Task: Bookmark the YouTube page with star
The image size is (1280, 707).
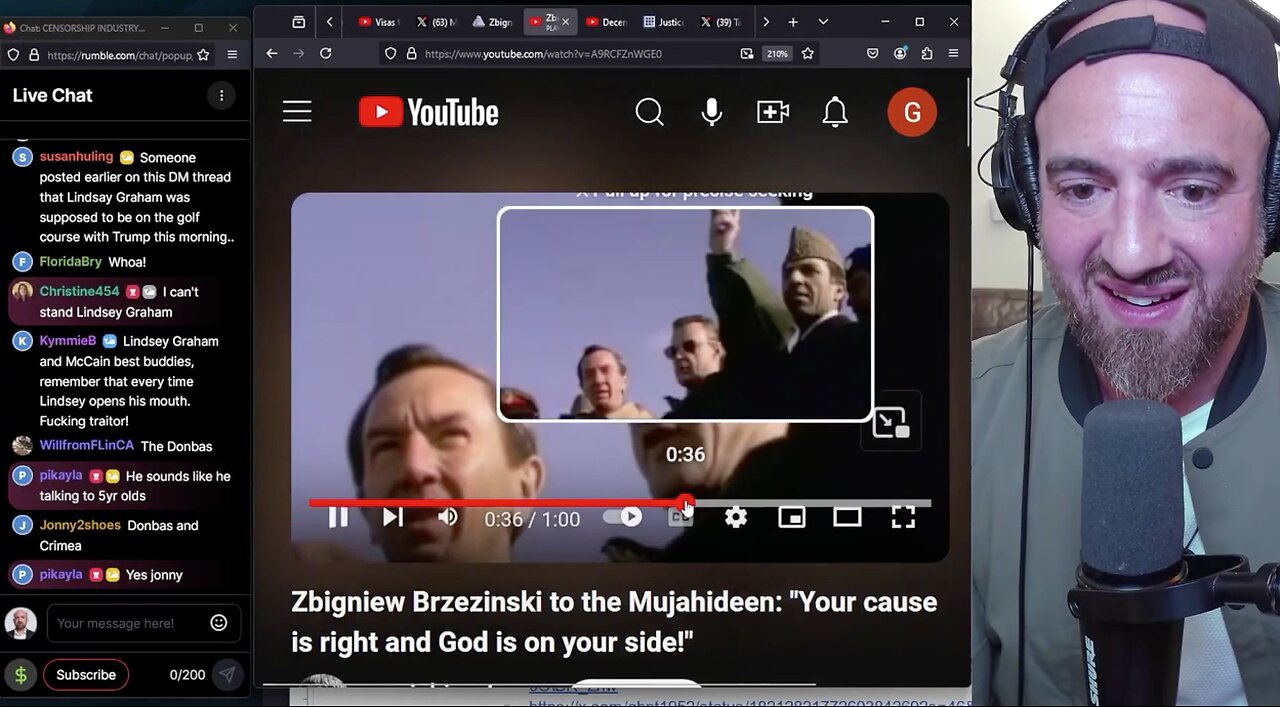Action: click(808, 54)
